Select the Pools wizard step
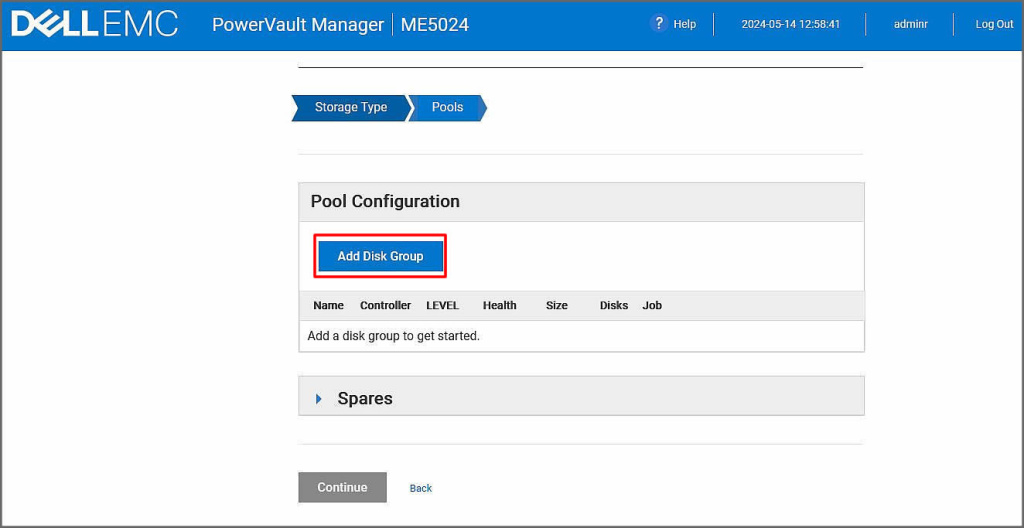Viewport: 1024px width, 528px height. coord(447,107)
